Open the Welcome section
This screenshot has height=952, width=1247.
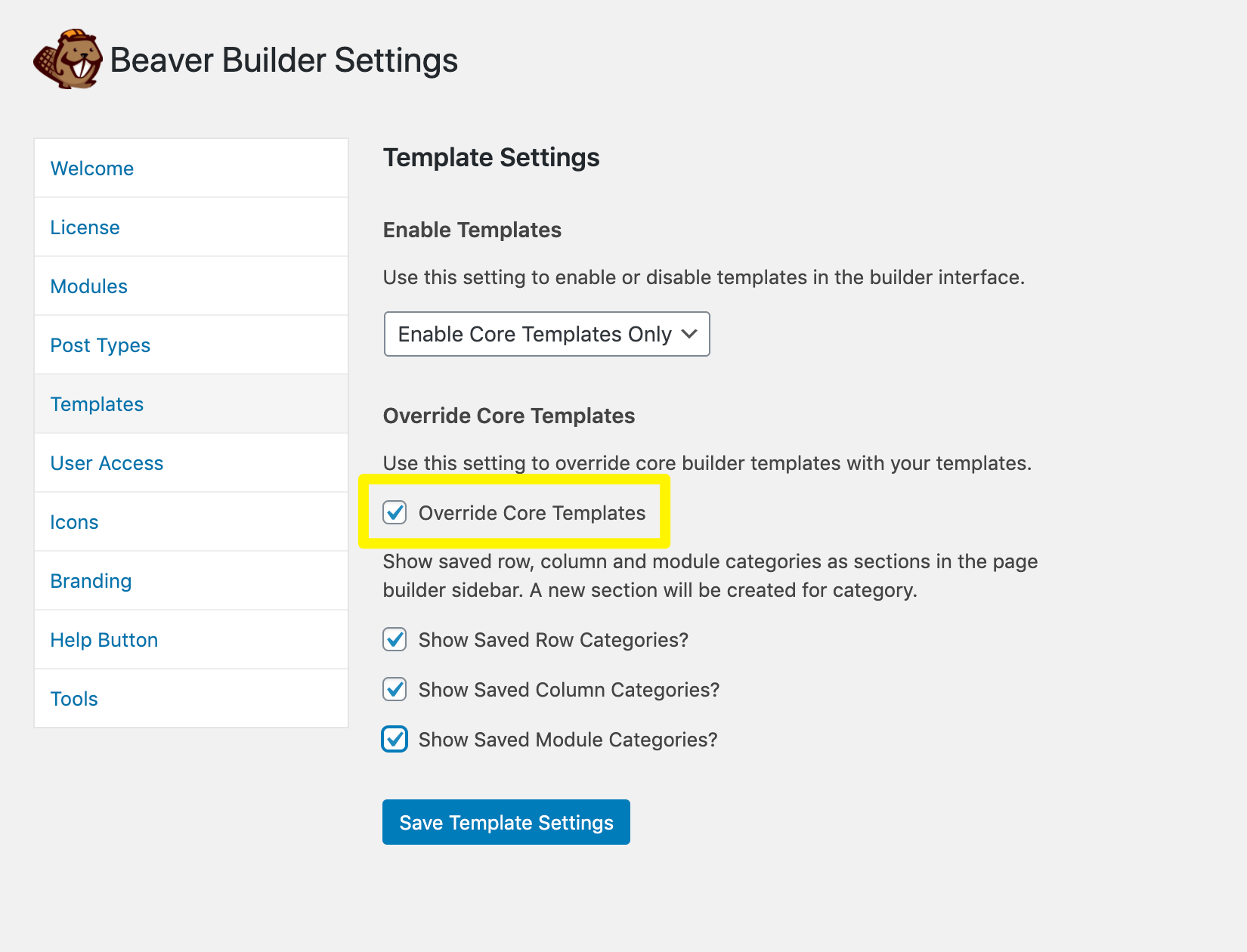[x=92, y=168]
